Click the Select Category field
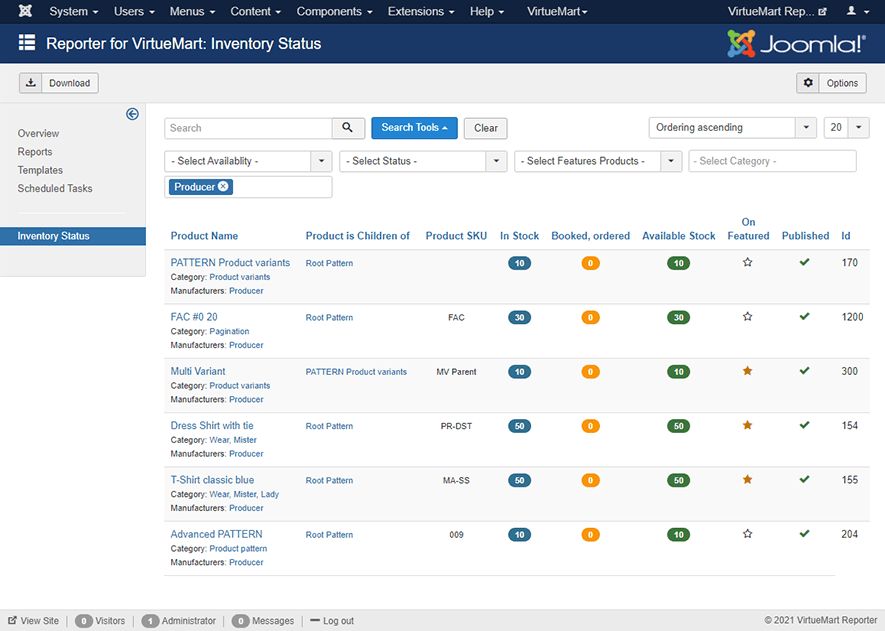Viewport: 885px width, 631px height. click(x=772, y=161)
